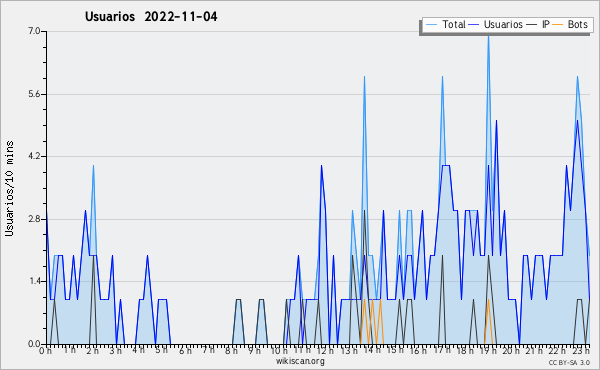600x370 pixels.
Task: Click the Total peak of 6 near 17 h
Action: tap(442, 77)
